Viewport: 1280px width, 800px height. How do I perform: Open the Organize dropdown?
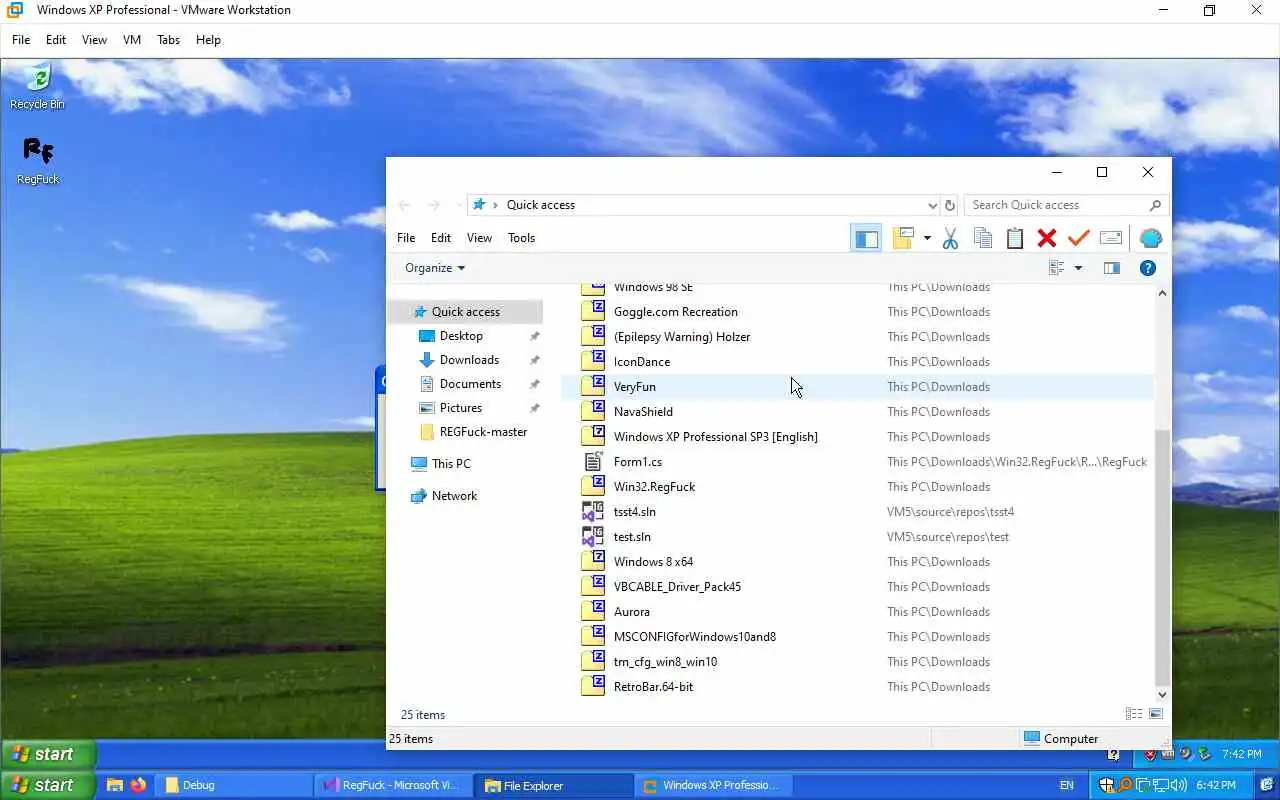click(435, 268)
